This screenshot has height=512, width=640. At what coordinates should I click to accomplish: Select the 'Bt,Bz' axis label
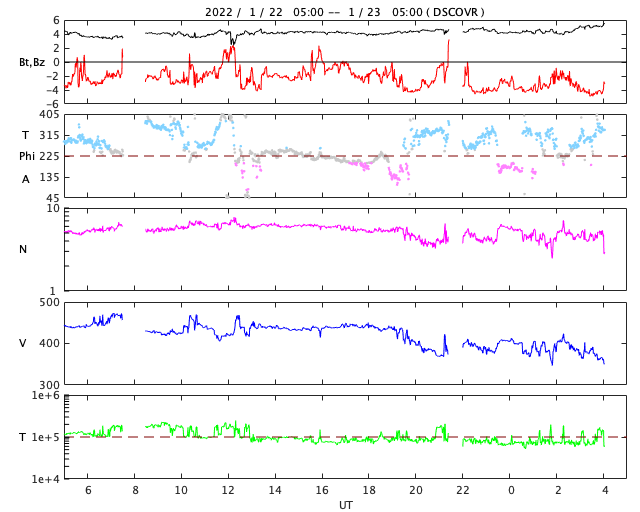coord(32,62)
